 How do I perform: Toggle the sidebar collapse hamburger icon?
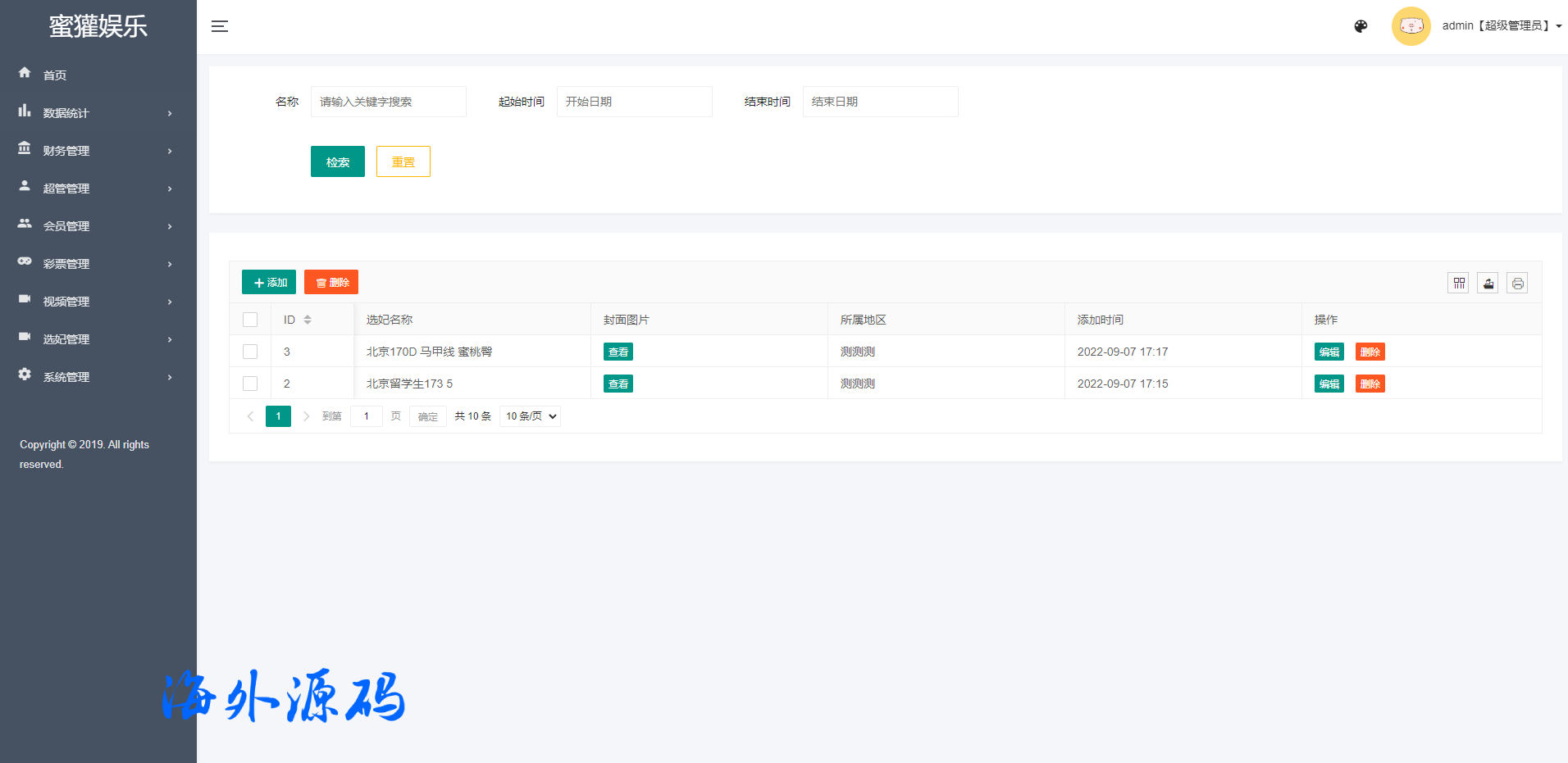220,26
